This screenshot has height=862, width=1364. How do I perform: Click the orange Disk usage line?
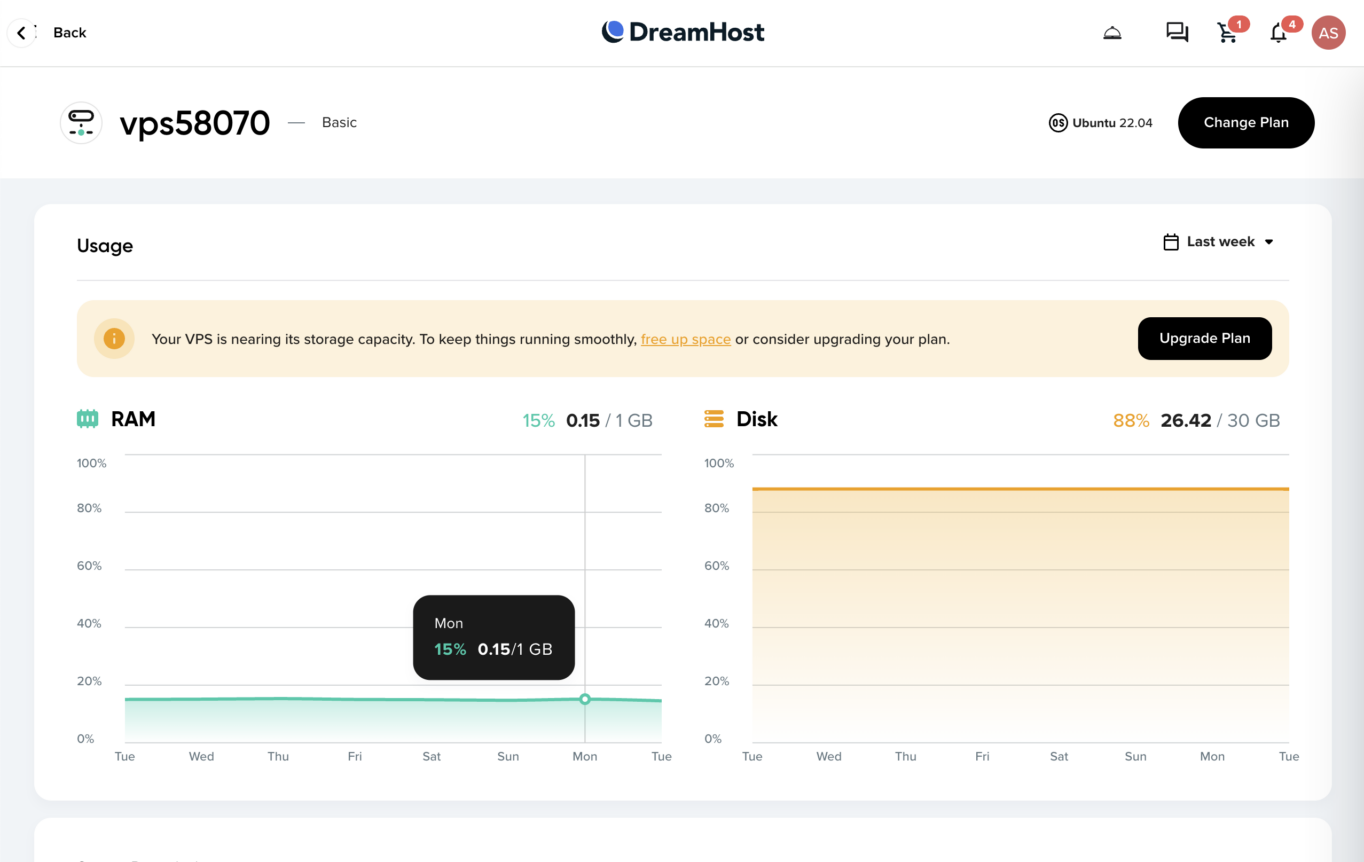(x=1020, y=489)
